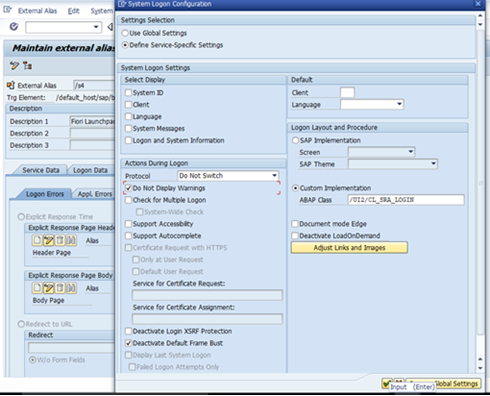Screen dimensions: 490x396
Task: Click the Edit pencil icon in Explicit Response Page Header
Action: click(48, 240)
